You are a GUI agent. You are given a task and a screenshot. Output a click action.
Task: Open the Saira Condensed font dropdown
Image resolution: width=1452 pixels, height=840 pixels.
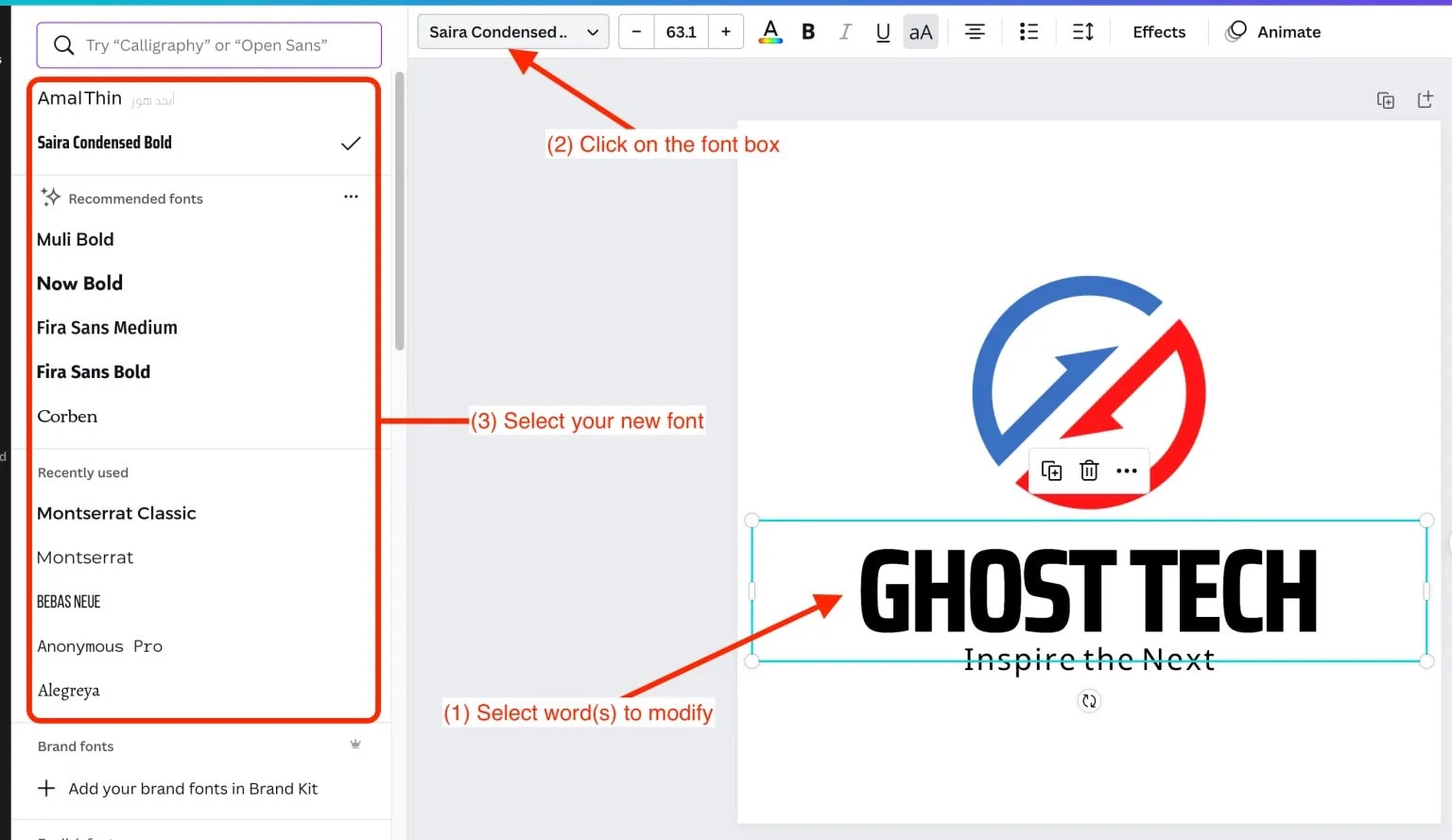coord(513,32)
